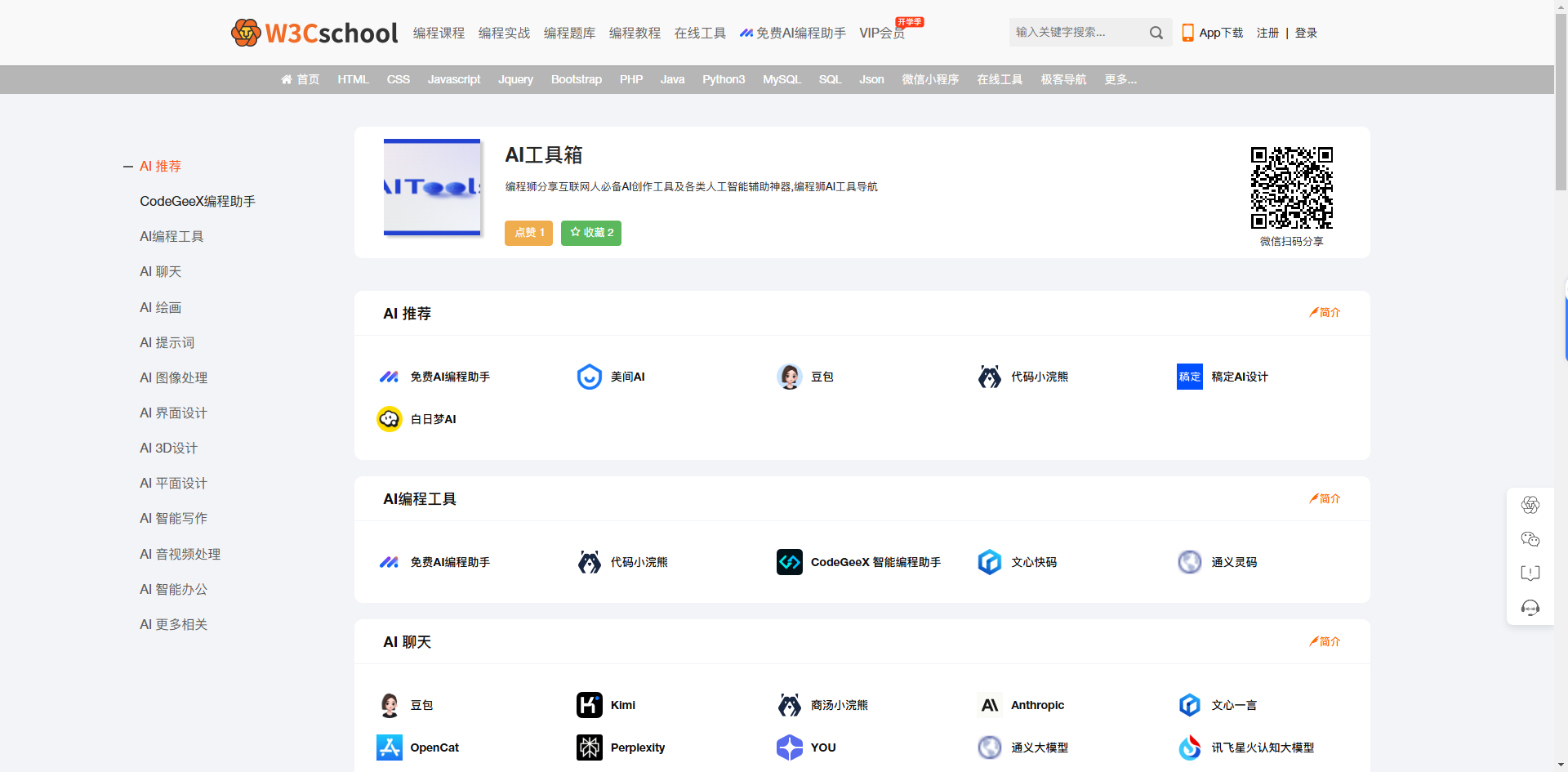
Task: Click the 豆包 avatar icon in AI 推荐
Action: point(789,377)
